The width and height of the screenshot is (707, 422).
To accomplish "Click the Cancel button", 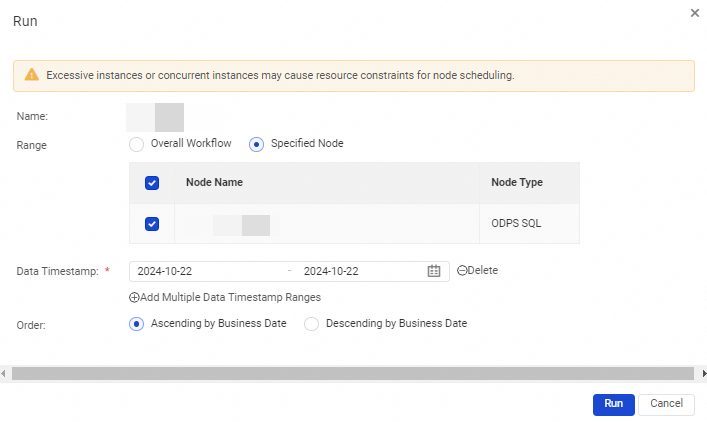I will coord(666,404).
